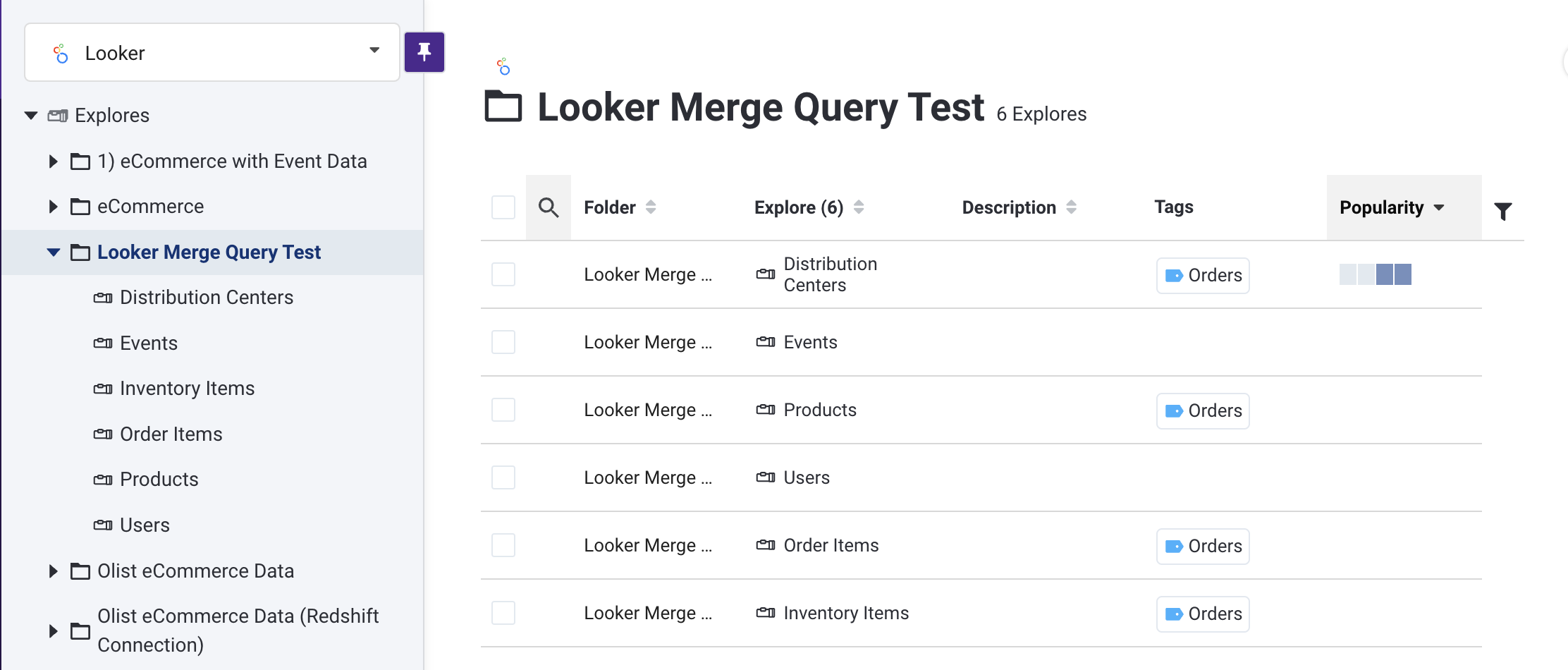The height and width of the screenshot is (670, 1568).
Task: Sort by Folder column arrows
Action: (651, 207)
